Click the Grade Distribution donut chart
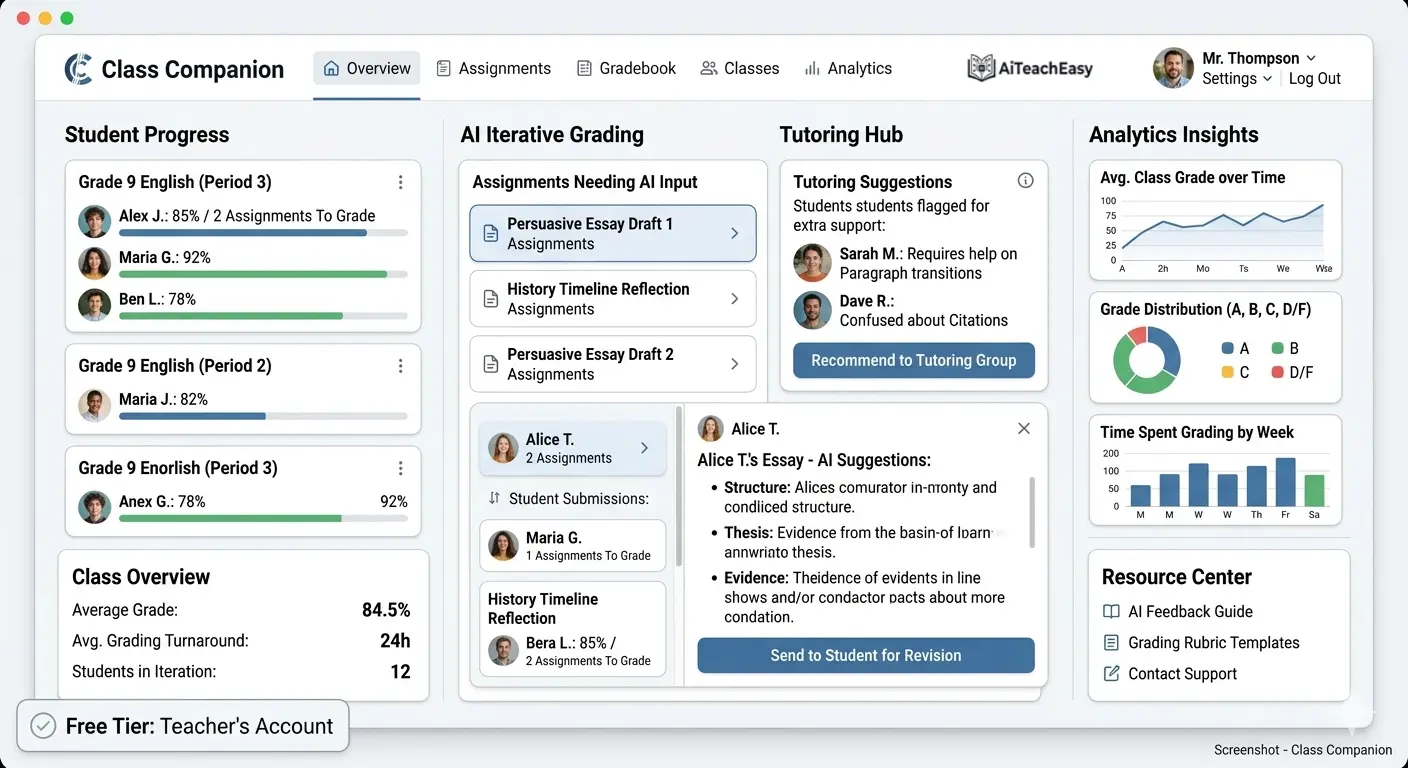This screenshot has width=1408, height=768. (x=1147, y=360)
